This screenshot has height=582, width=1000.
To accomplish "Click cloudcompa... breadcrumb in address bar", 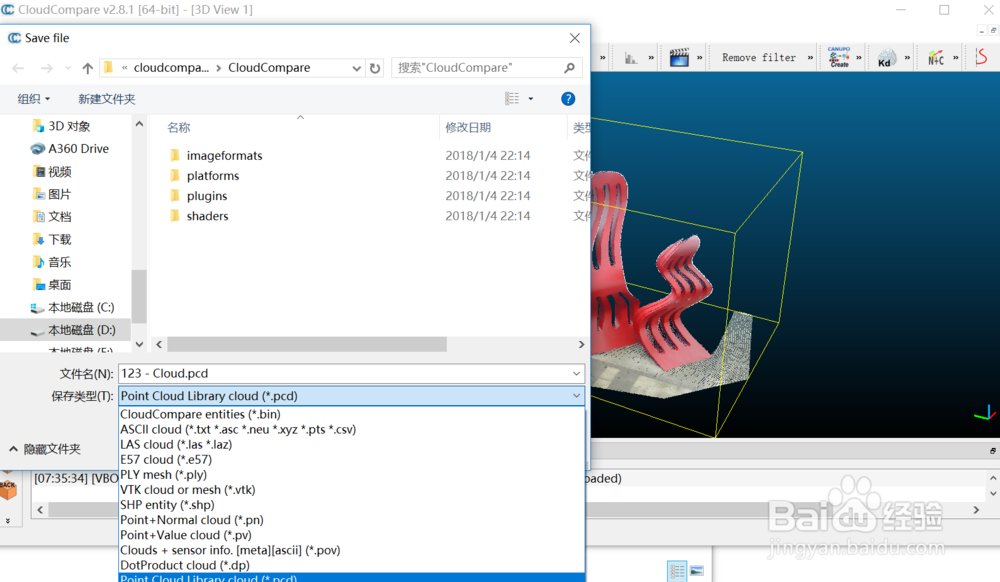I will 171,68.
